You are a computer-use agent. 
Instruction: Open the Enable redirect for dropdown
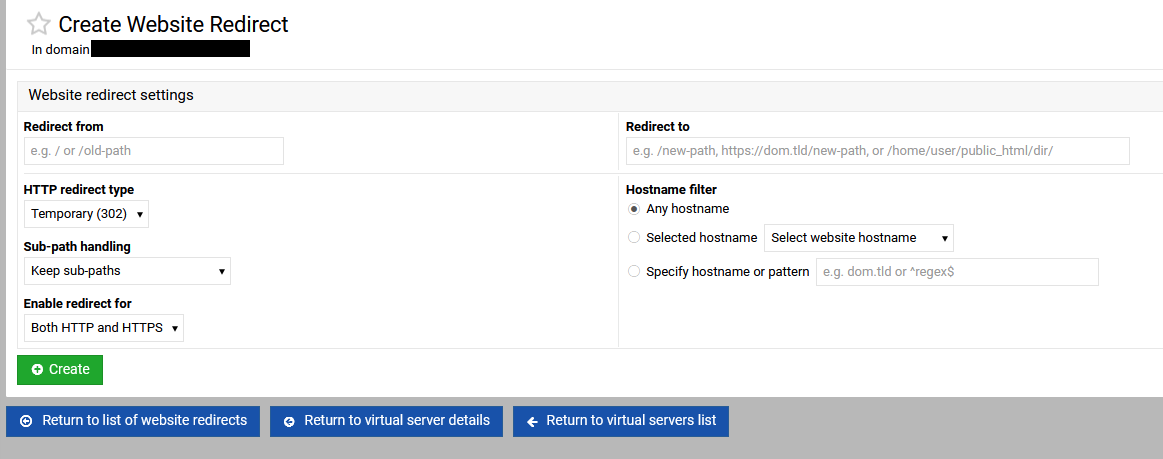click(104, 328)
